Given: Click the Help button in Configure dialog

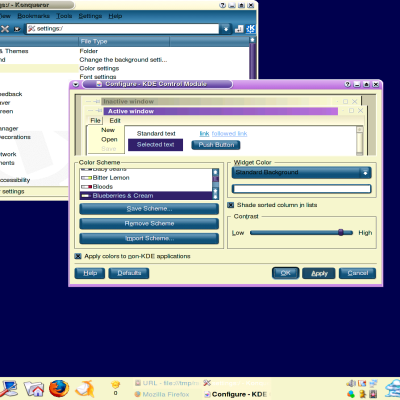Looking at the screenshot, I should pyautogui.click(x=90, y=273).
